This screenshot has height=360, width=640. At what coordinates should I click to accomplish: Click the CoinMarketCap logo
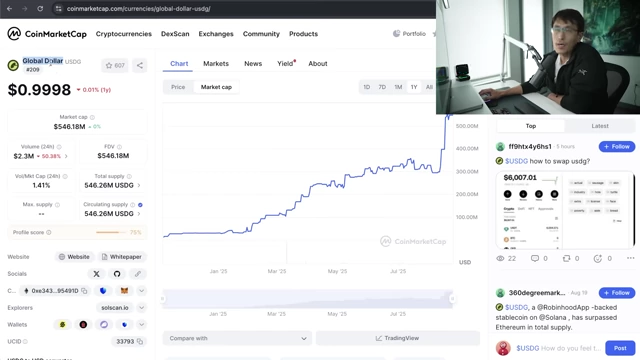pyautogui.click(x=47, y=34)
